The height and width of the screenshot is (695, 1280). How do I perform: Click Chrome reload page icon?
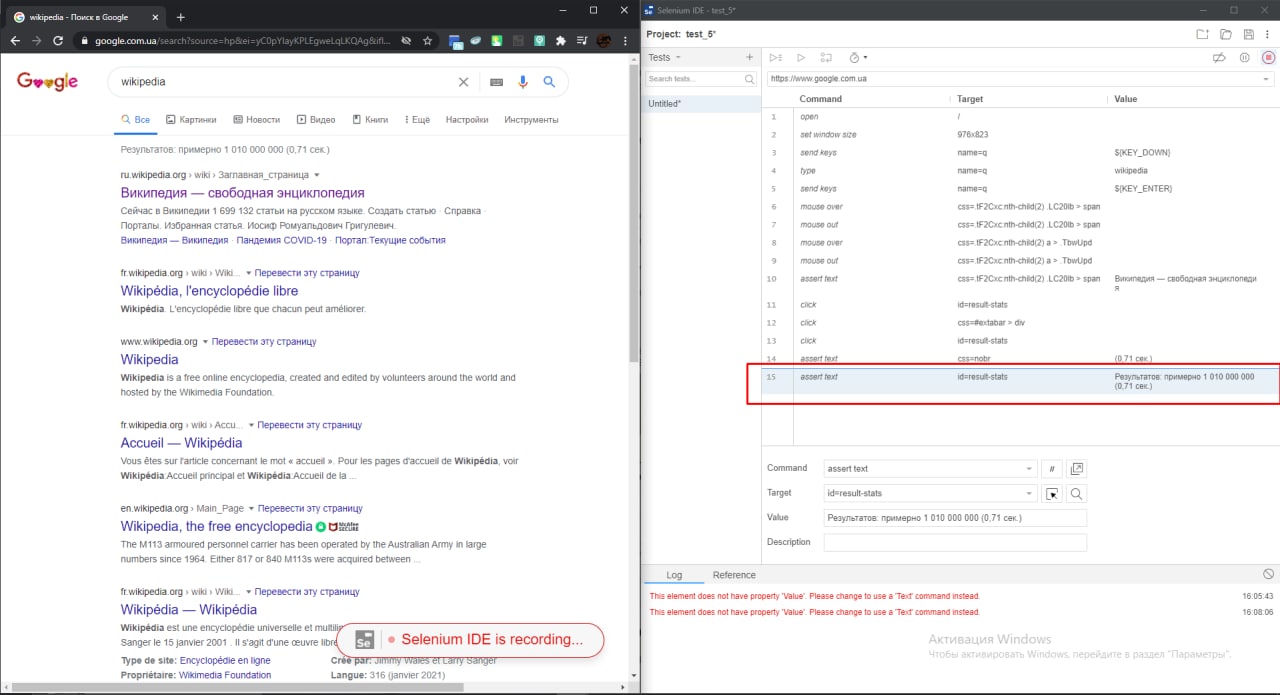pyautogui.click(x=58, y=41)
